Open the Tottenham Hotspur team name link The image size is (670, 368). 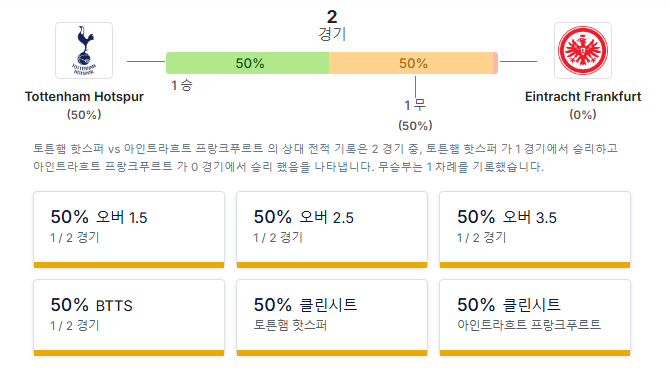tap(84, 97)
